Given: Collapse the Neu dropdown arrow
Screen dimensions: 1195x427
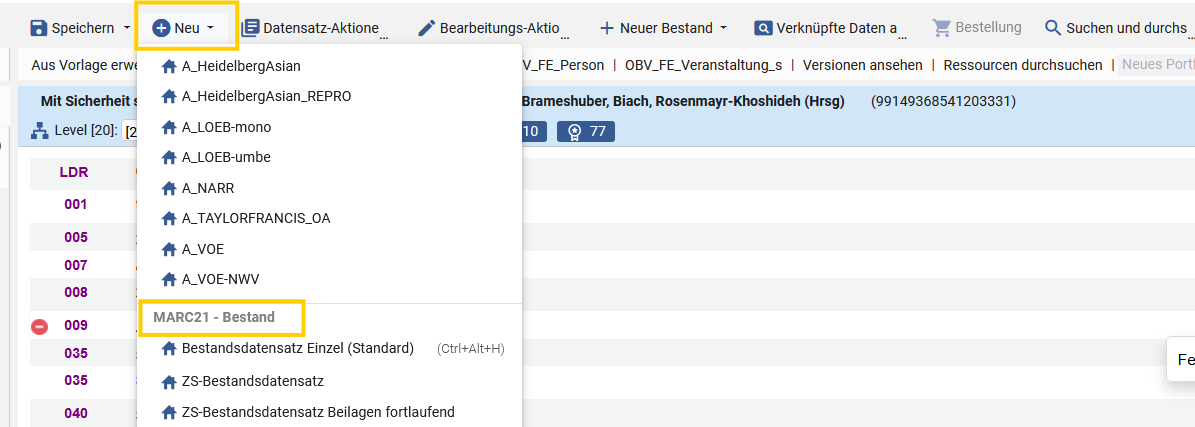Looking at the screenshot, I should (210, 28).
